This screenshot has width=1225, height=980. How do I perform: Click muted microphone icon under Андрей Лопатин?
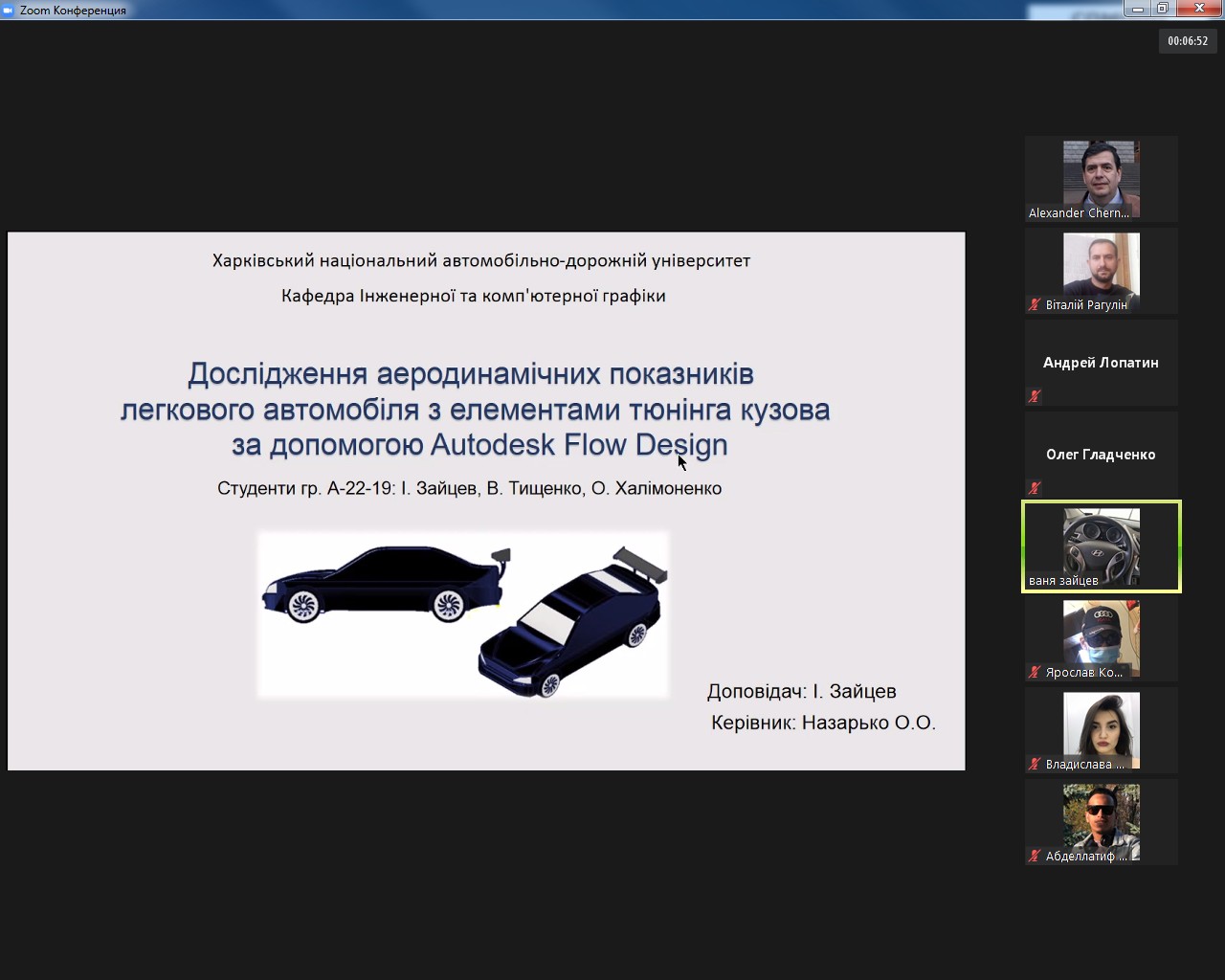[x=1035, y=396]
